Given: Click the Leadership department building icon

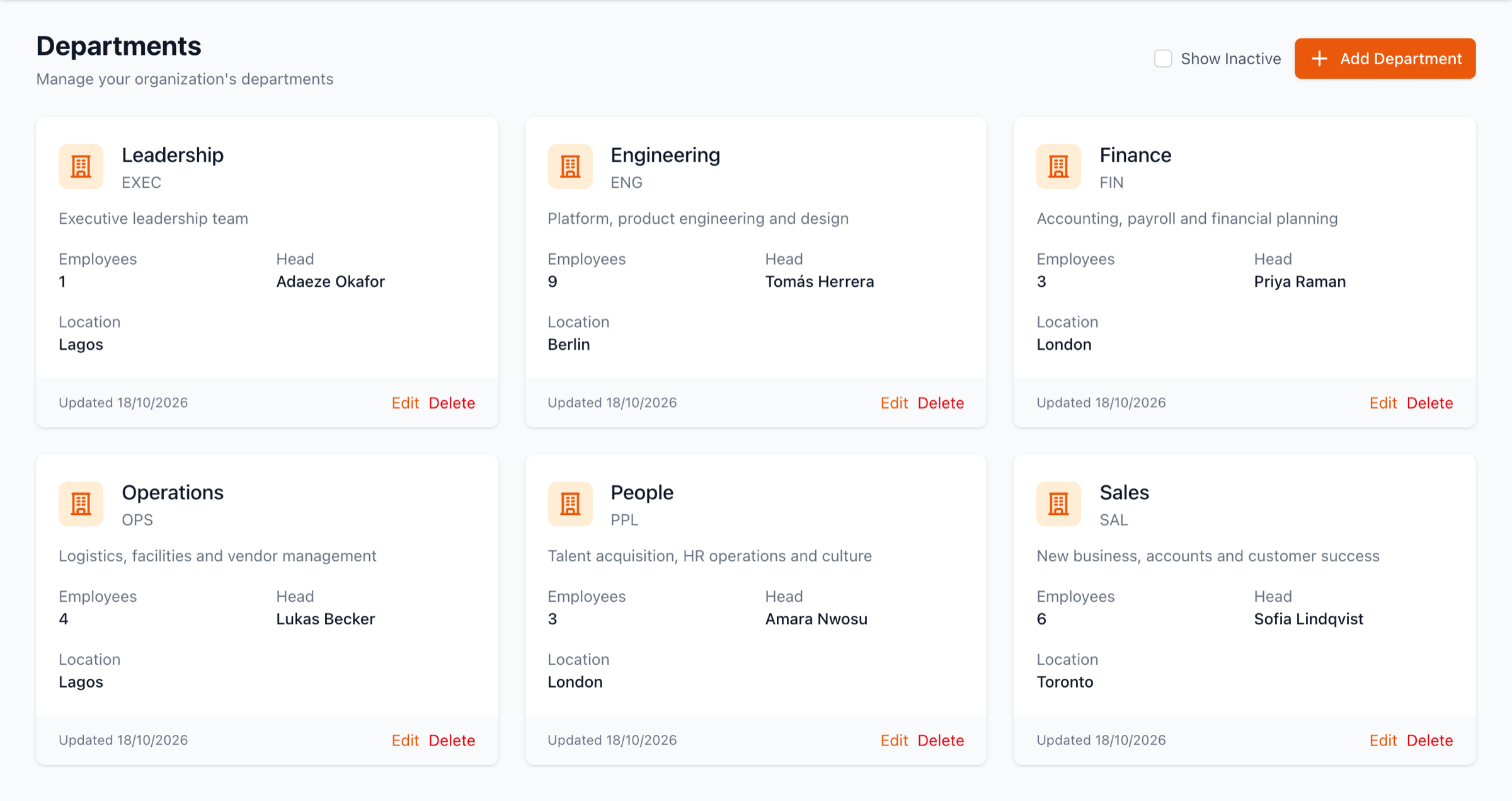Looking at the screenshot, I should 81,167.
